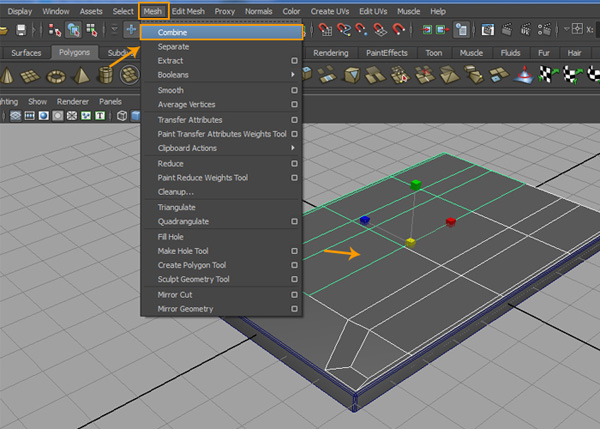Image resolution: width=600 pixels, height=429 pixels.
Task: Click the blue Z-axis manipulator handle
Action: click(x=365, y=219)
